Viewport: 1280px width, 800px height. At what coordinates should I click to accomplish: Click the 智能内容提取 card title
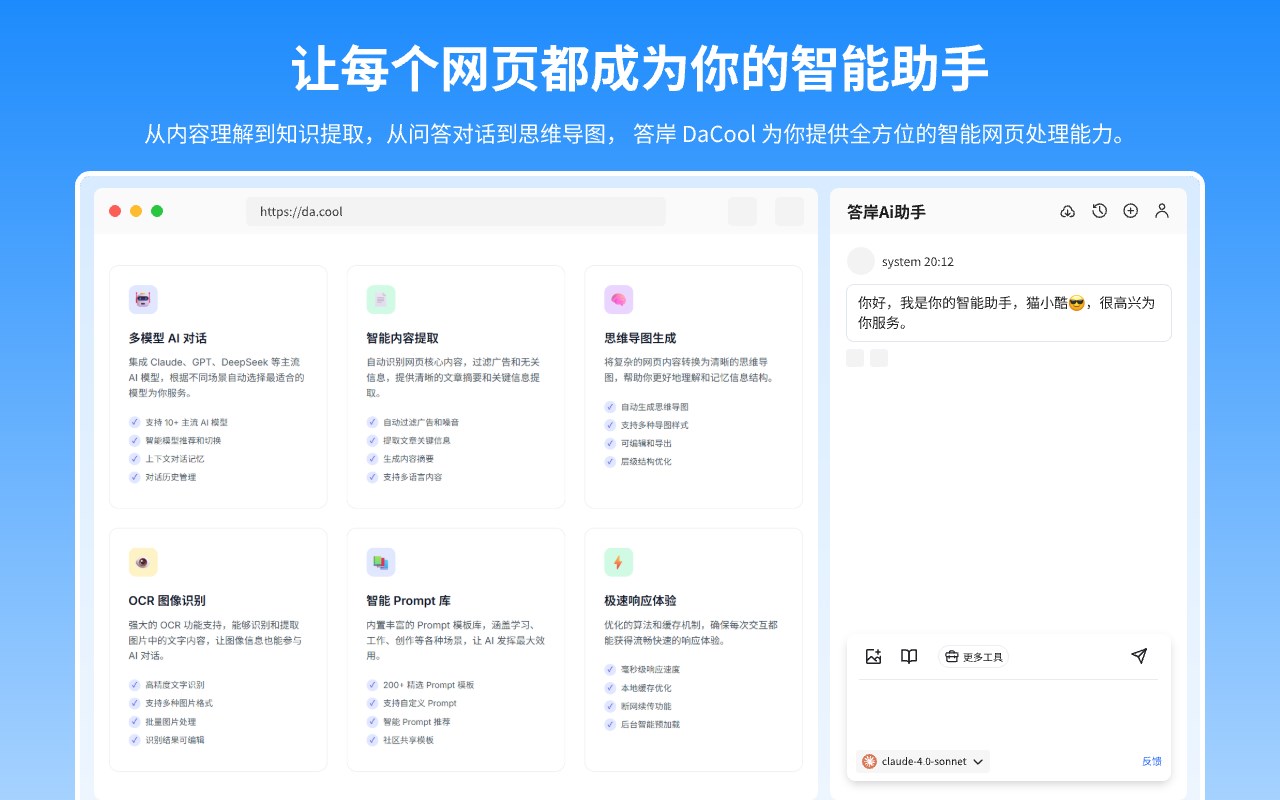(x=402, y=338)
